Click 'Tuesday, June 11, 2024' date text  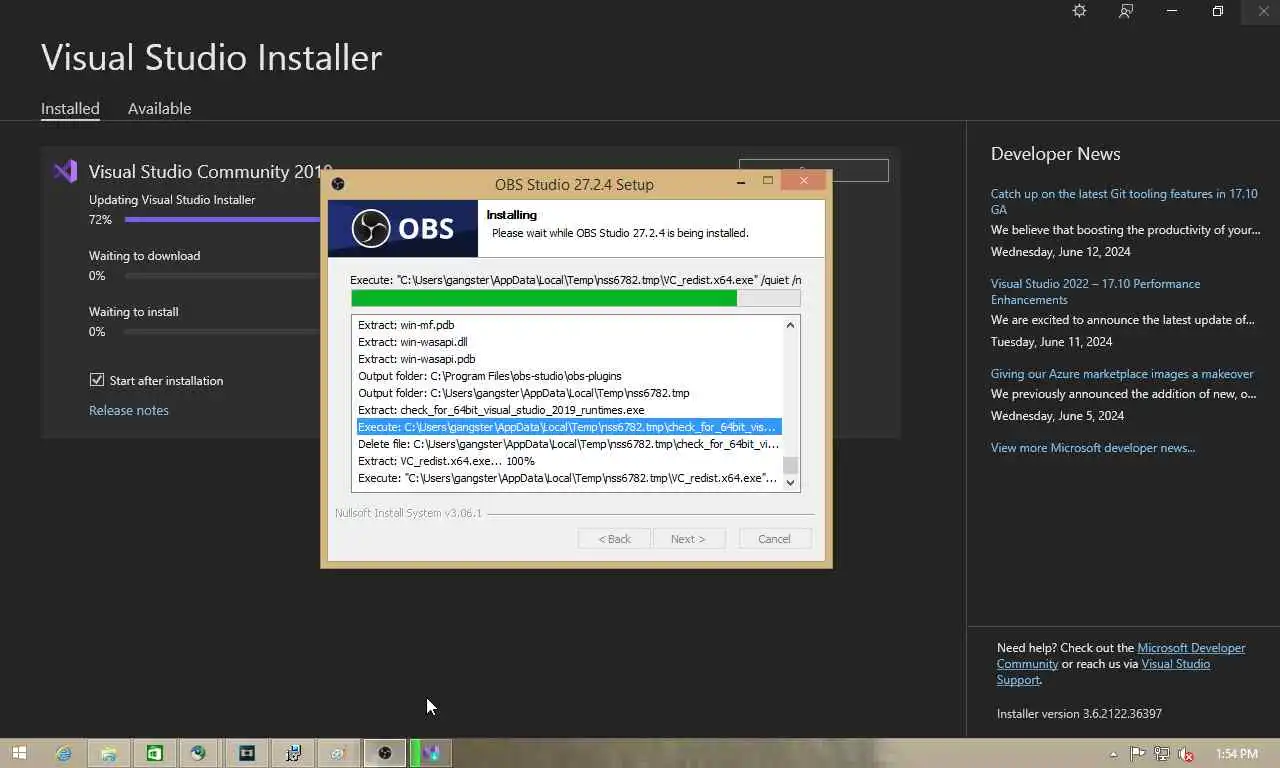(x=1051, y=341)
